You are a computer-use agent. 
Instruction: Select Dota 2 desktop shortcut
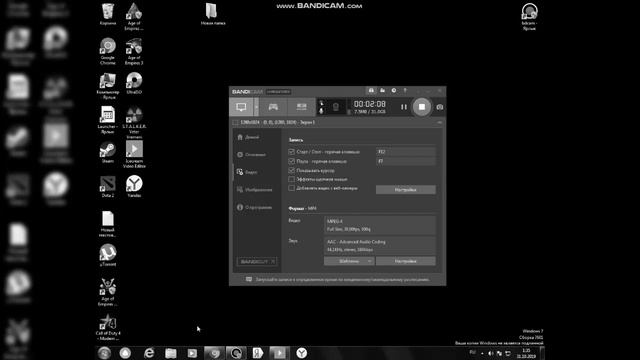(x=108, y=187)
